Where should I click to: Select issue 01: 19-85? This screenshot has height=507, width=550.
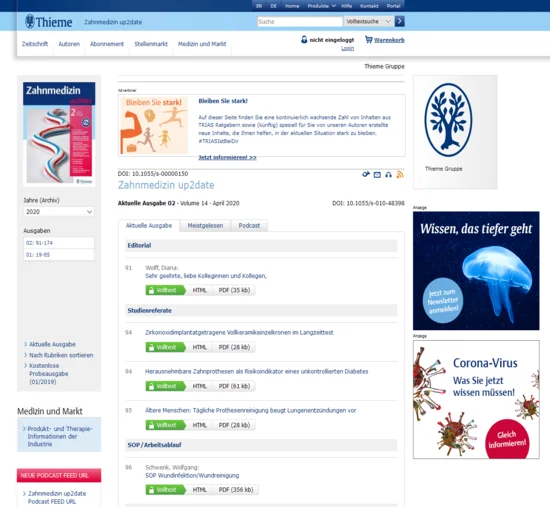coord(59,255)
